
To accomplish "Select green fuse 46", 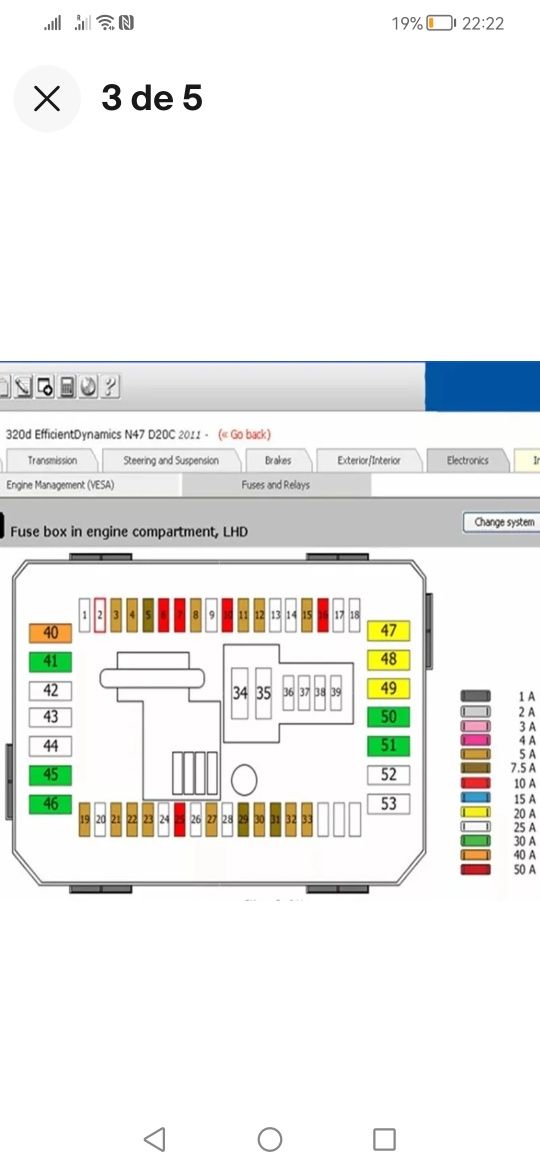I will (50, 804).
